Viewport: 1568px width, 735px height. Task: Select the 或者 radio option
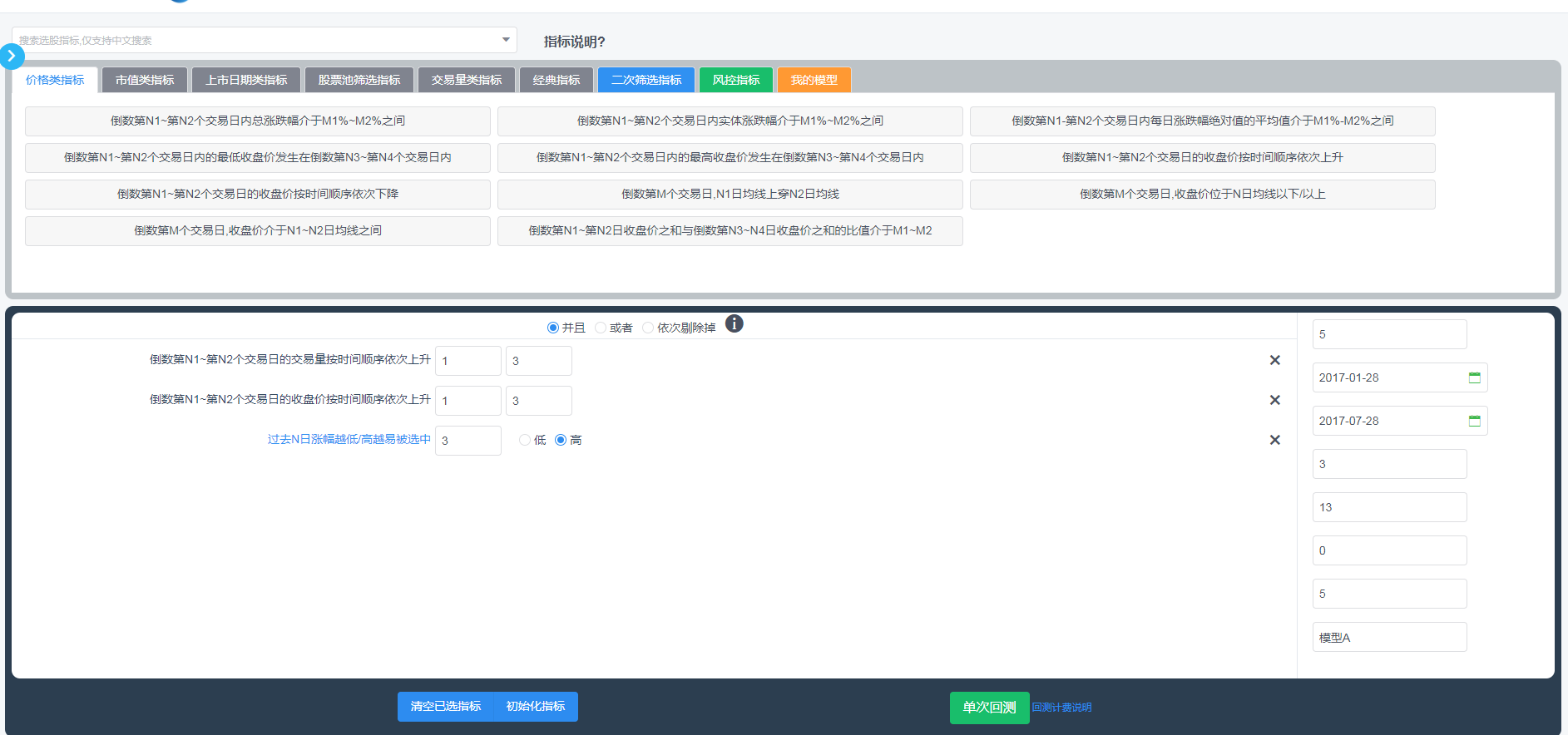coord(601,328)
